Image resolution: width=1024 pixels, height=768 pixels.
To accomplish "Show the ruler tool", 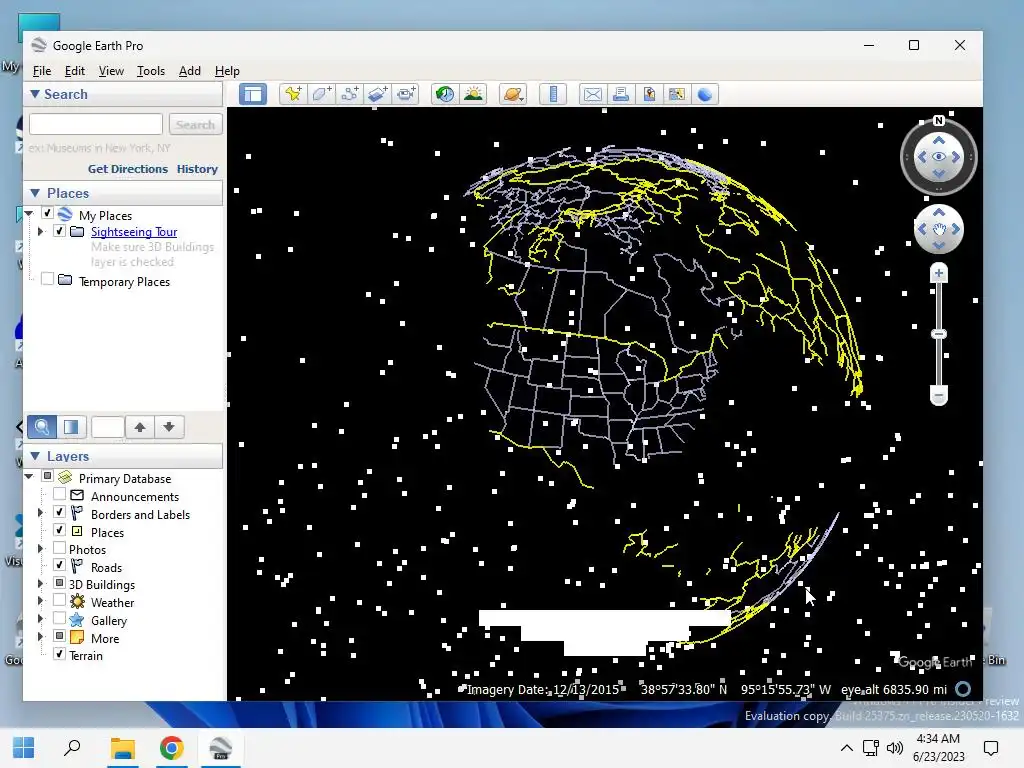I will [552, 94].
